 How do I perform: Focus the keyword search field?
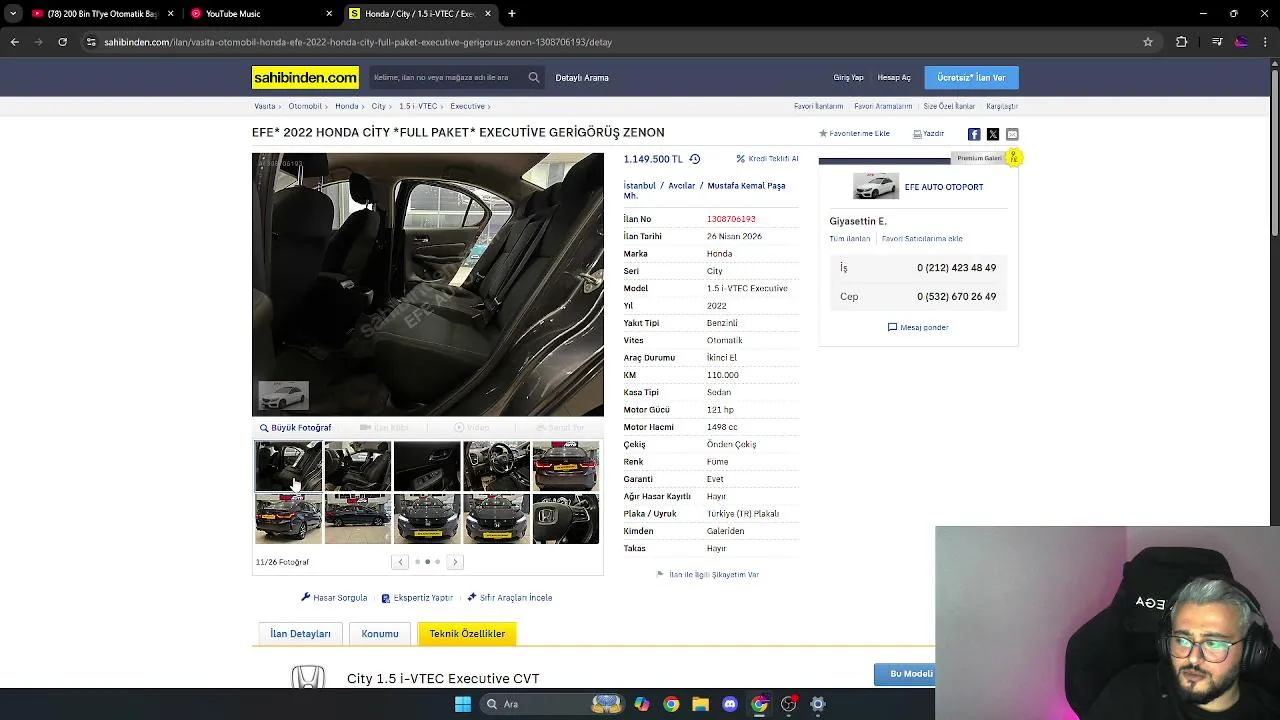click(447, 77)
